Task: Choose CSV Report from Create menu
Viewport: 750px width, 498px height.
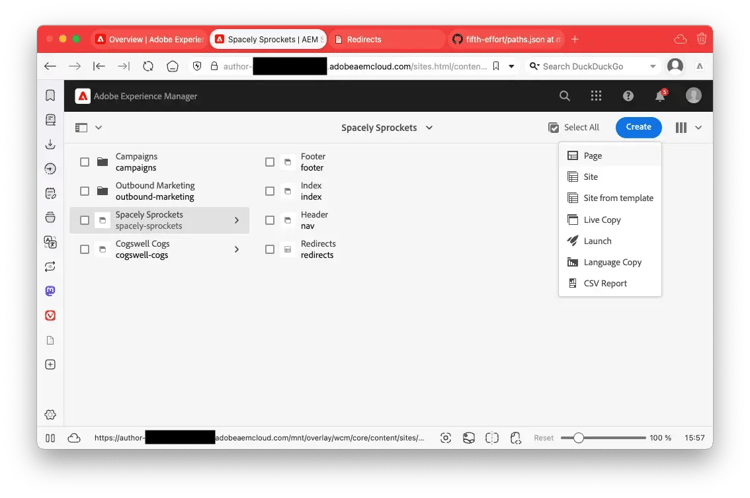Action: (610, 284)
